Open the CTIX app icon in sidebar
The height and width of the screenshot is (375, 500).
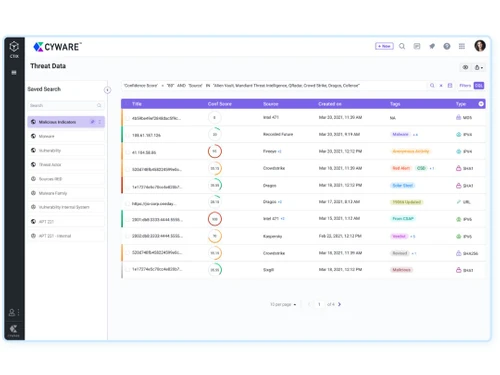coord(14,49)
